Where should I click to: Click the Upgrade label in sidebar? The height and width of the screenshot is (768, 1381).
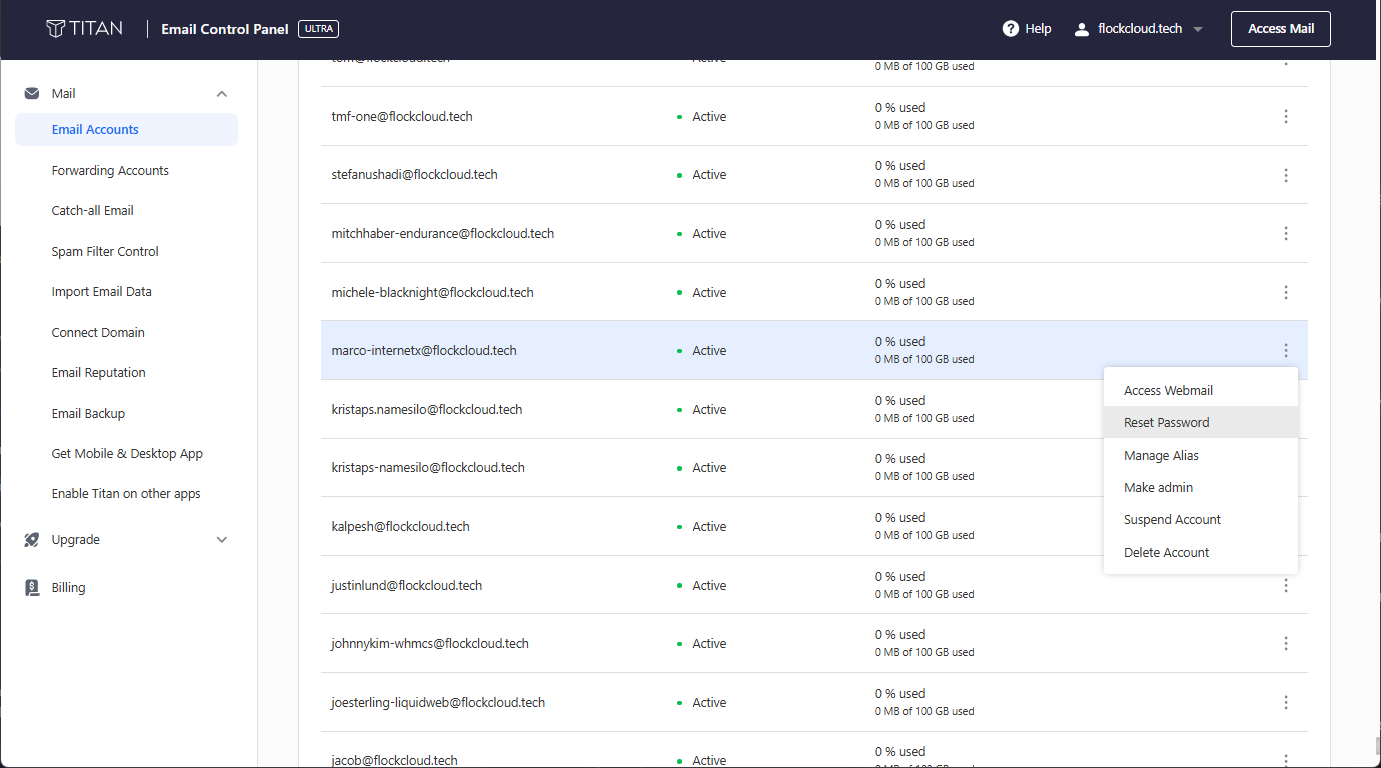tap(76, 540)
